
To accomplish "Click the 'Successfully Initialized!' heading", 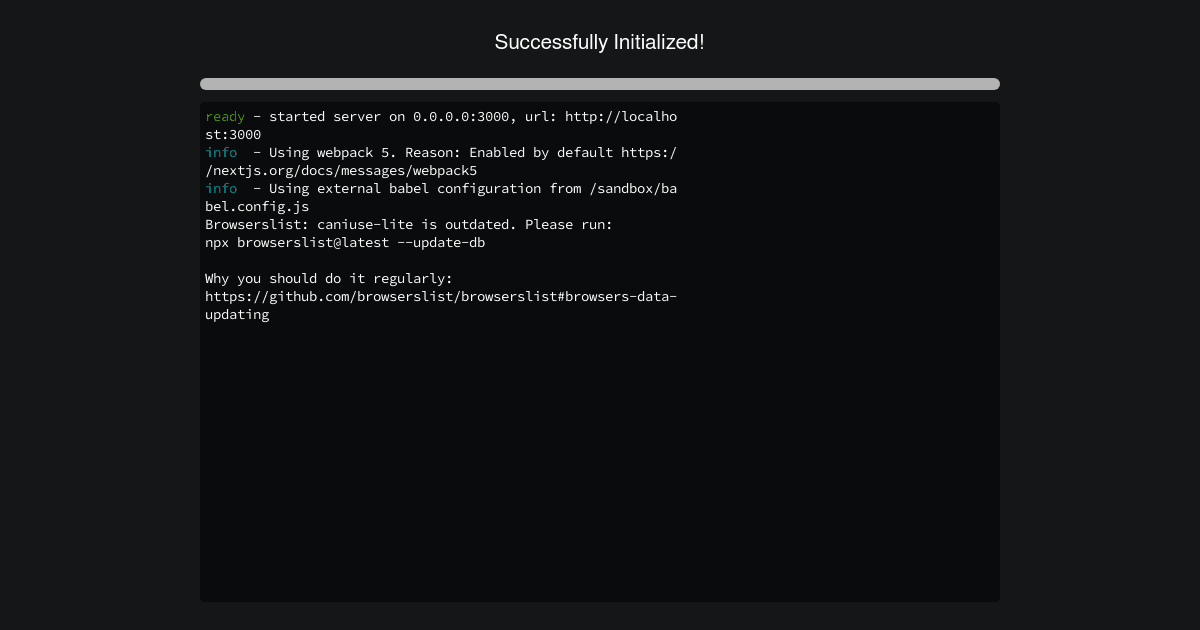I will point(599,42).
